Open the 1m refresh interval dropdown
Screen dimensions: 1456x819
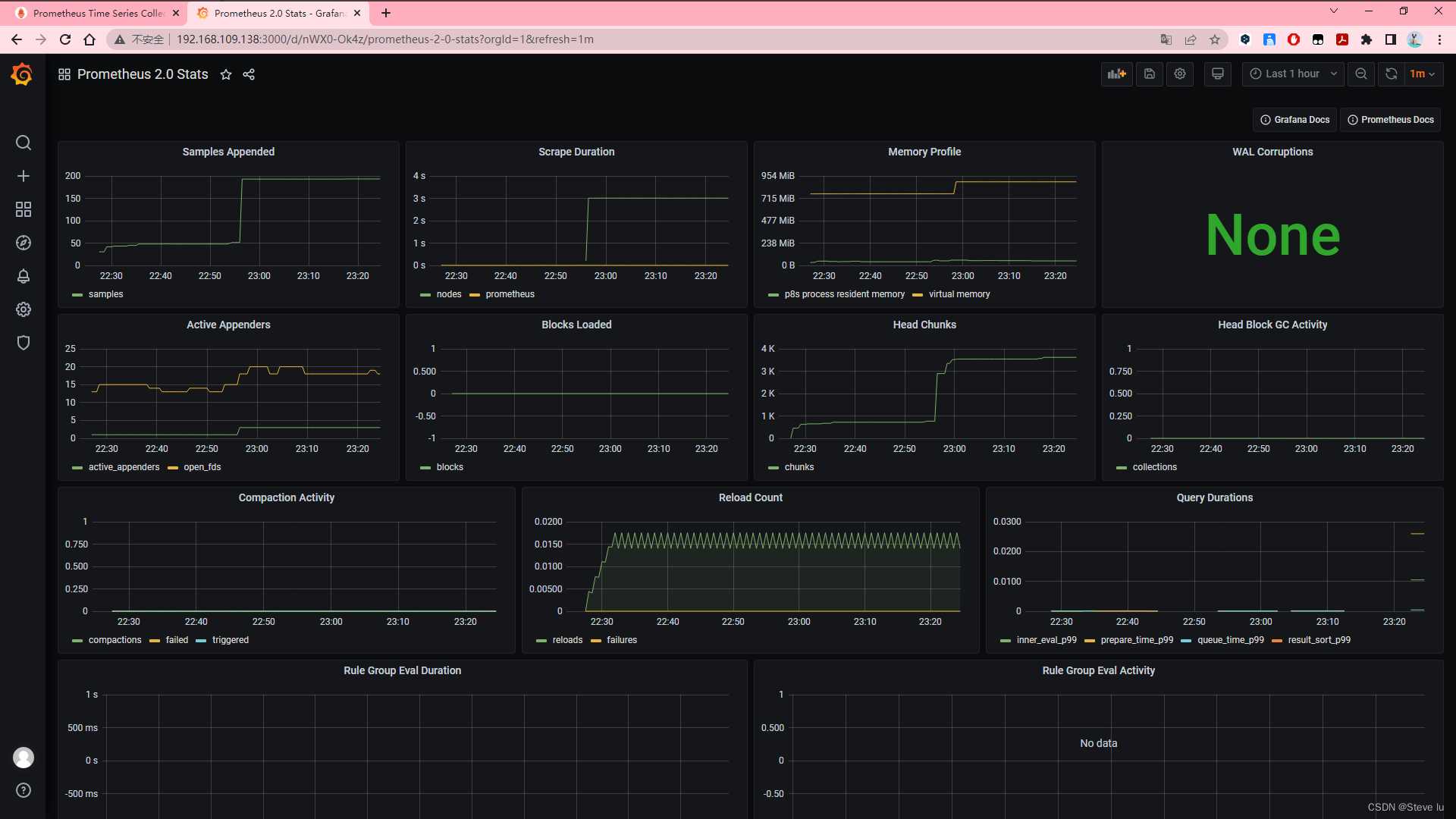(1423, 74)
